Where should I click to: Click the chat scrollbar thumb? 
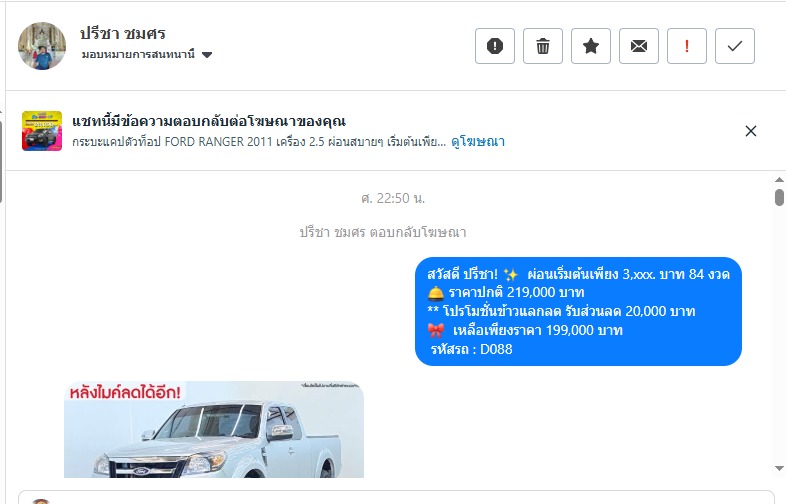coord(779,197)
